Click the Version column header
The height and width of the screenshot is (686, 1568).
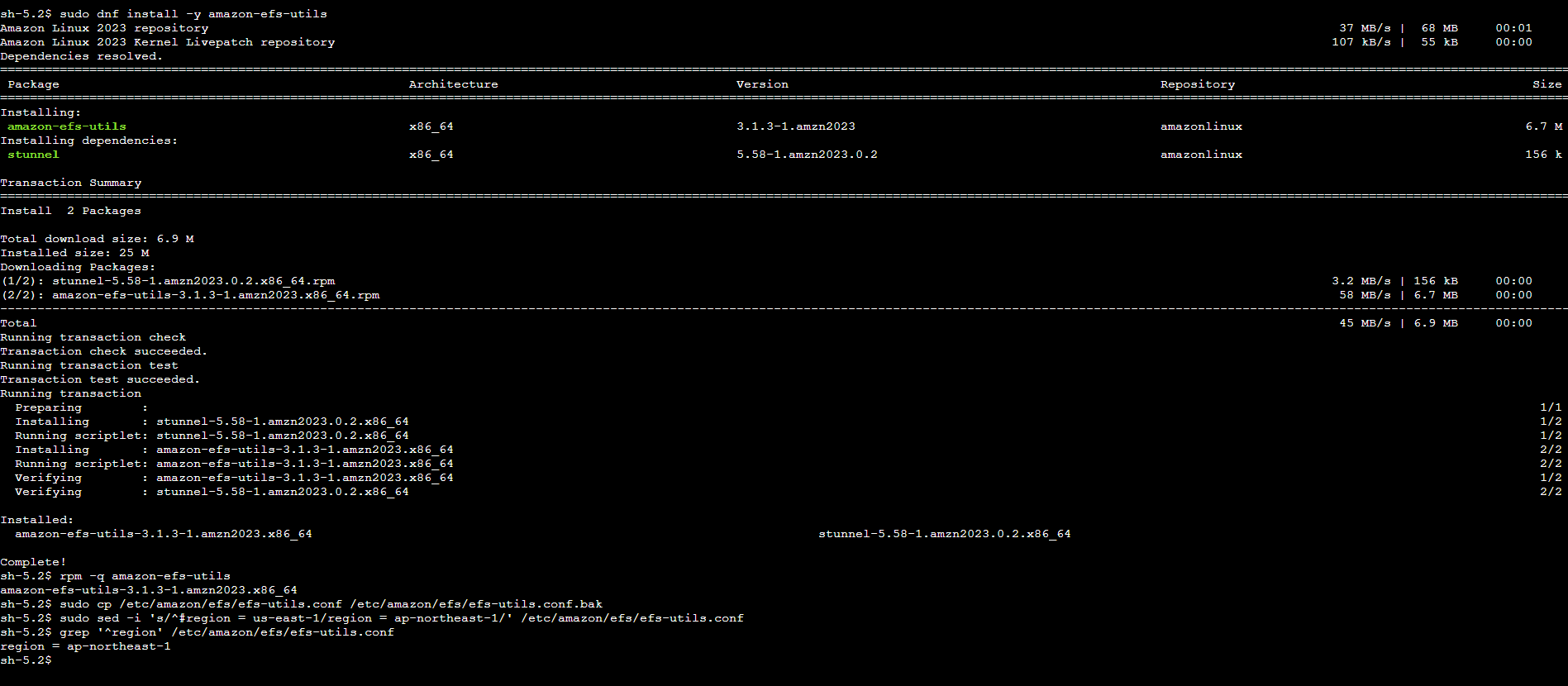pyautogui.click(x=763, y=84)
